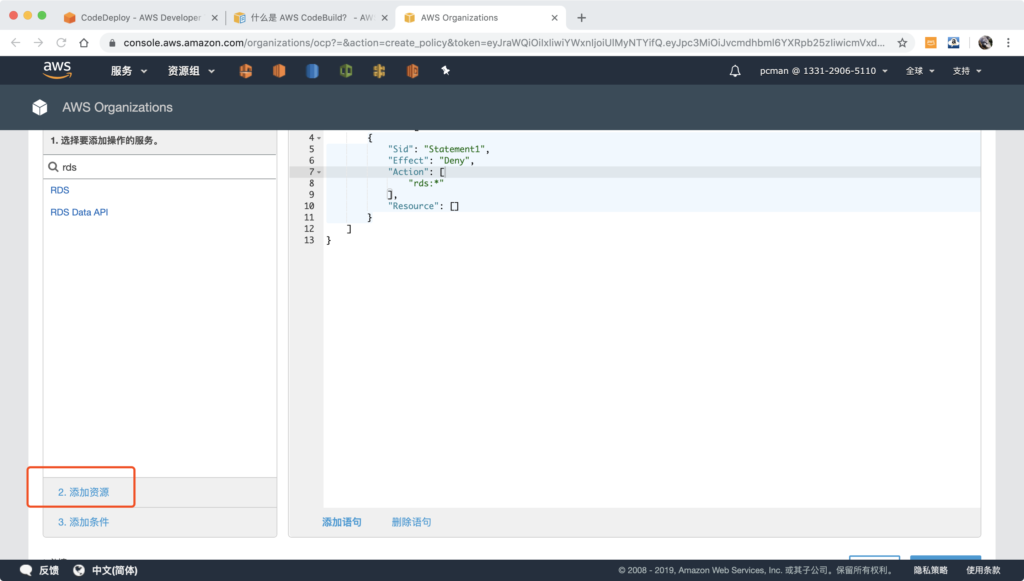
Task: Close the AWS Organizations tab
Action: 554,18
